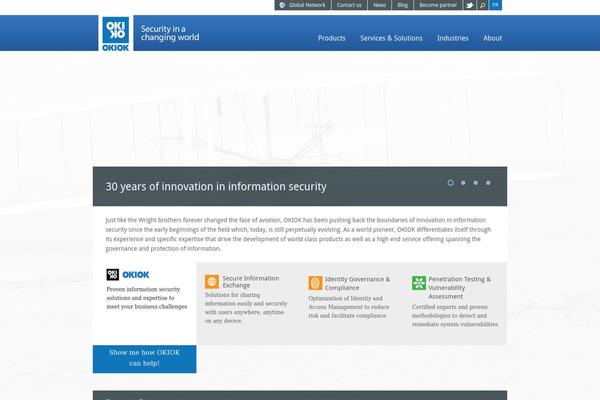This screenshot has width=600, height=400.
Task: Open the Contact us page
Action: coord(349,5)
